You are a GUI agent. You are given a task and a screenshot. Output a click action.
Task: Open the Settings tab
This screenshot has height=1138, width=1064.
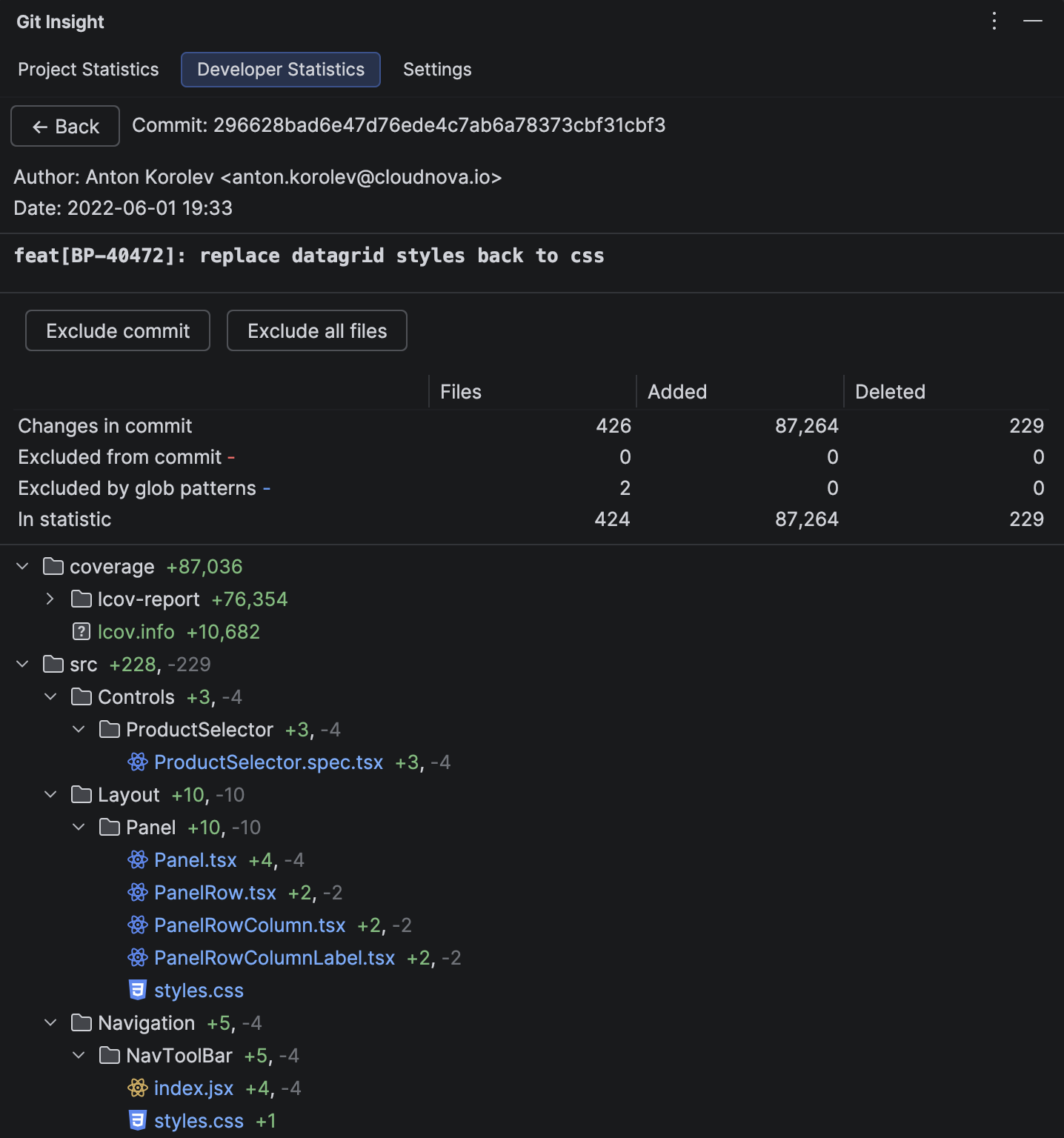coord(436,69)
